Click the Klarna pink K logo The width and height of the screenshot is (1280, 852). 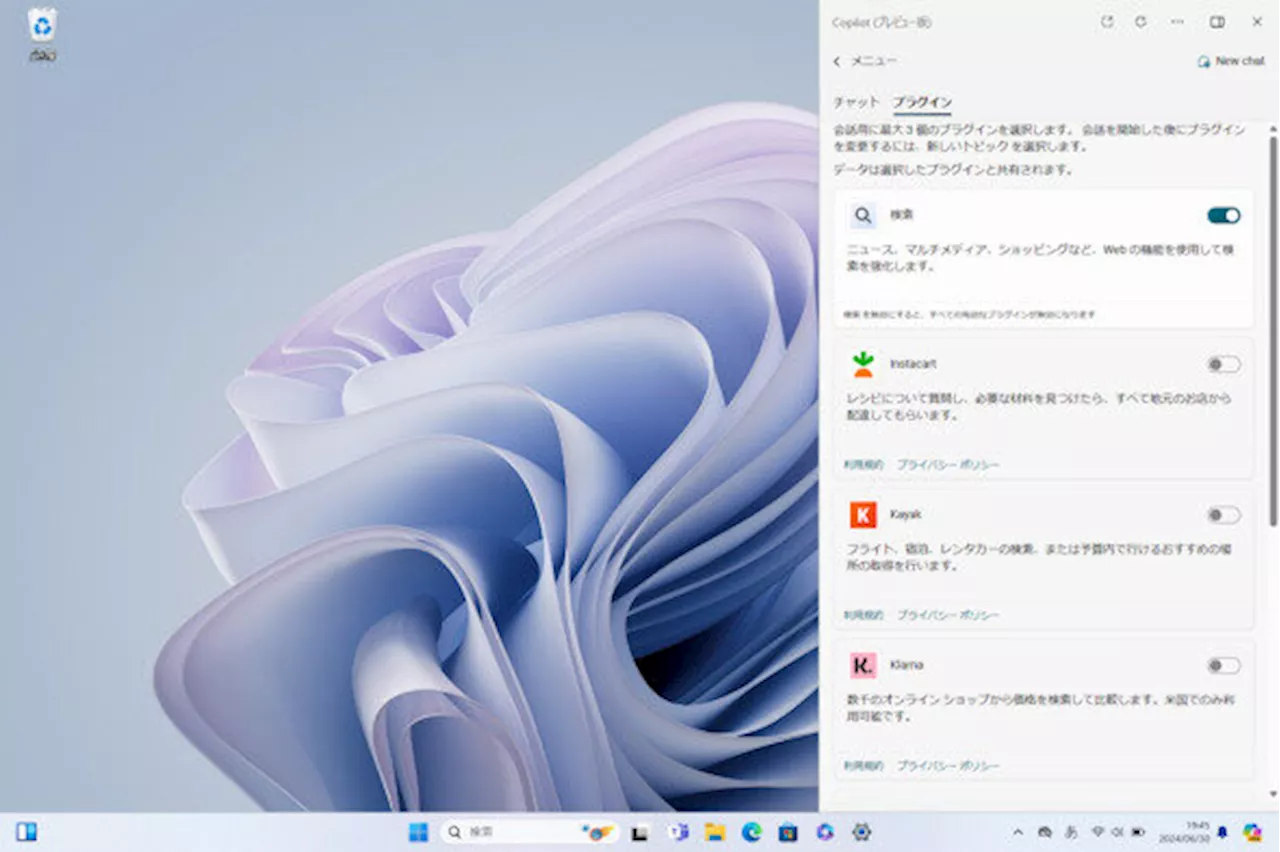coord(863,665)
